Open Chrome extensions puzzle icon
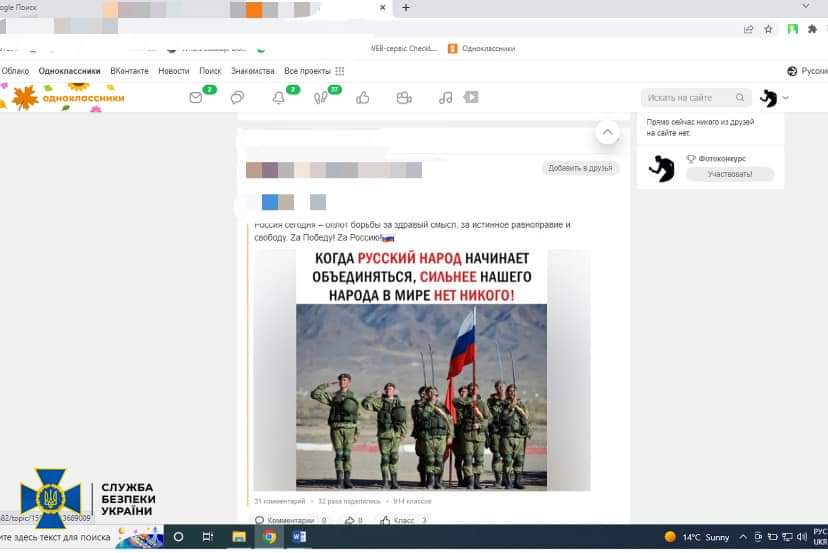 (x=812, y=29)
